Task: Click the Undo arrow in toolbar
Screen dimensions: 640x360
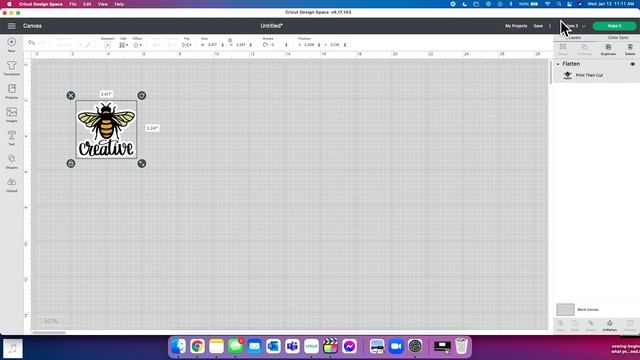Action: tap(31, 42)
